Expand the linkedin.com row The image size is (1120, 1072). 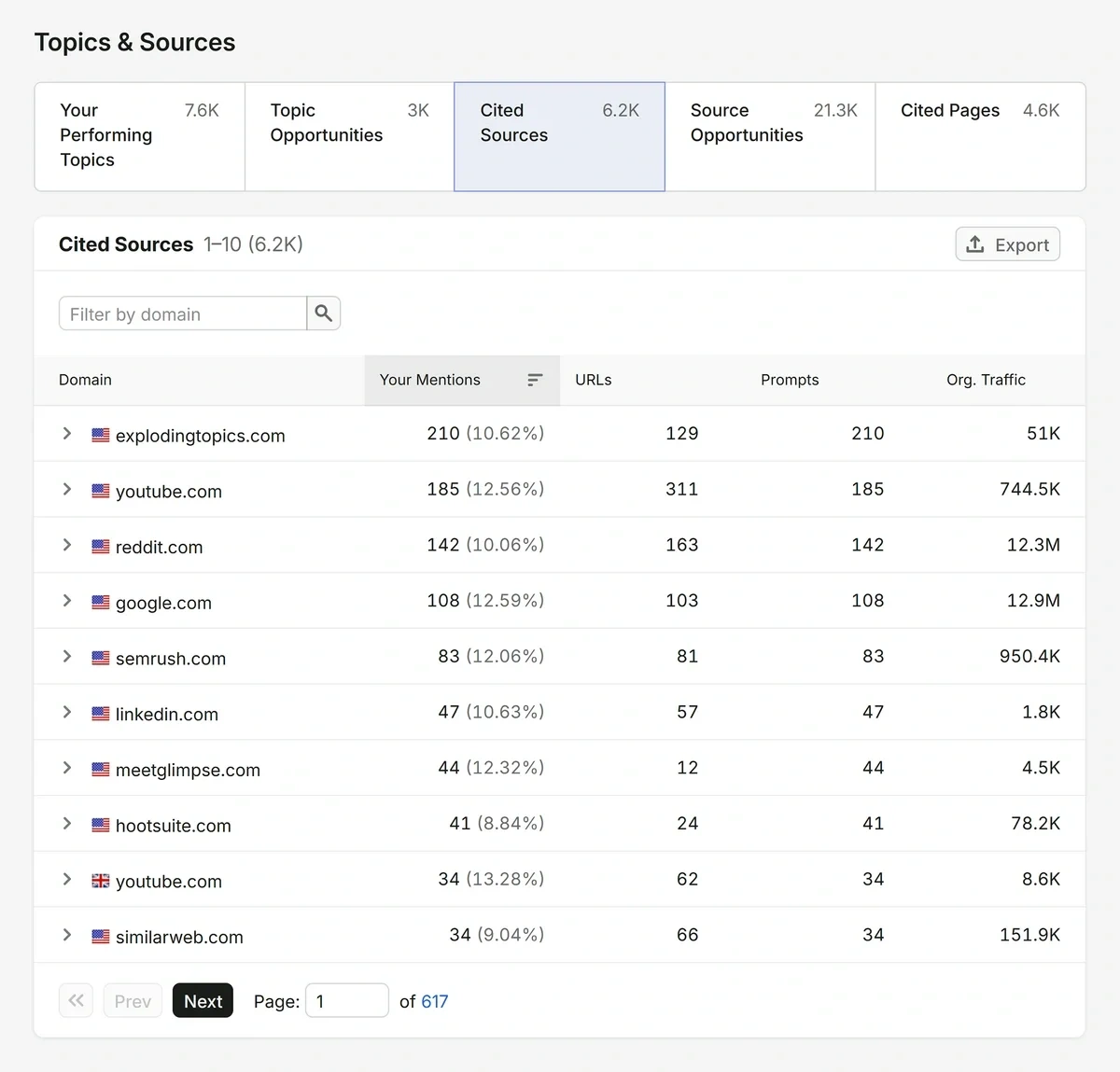(x=67, y=713)
